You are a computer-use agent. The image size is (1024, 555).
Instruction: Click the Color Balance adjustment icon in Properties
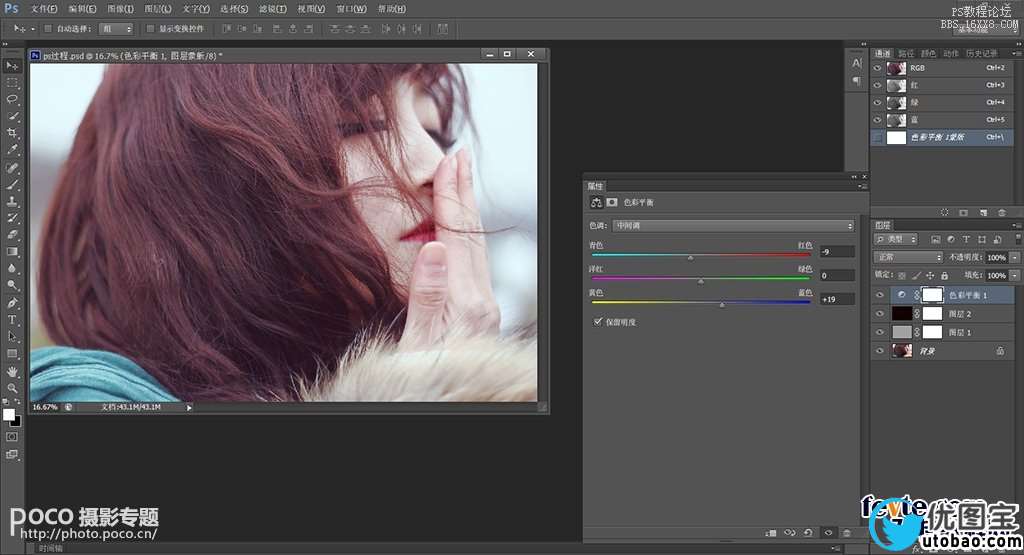click(x=596, y=202)
